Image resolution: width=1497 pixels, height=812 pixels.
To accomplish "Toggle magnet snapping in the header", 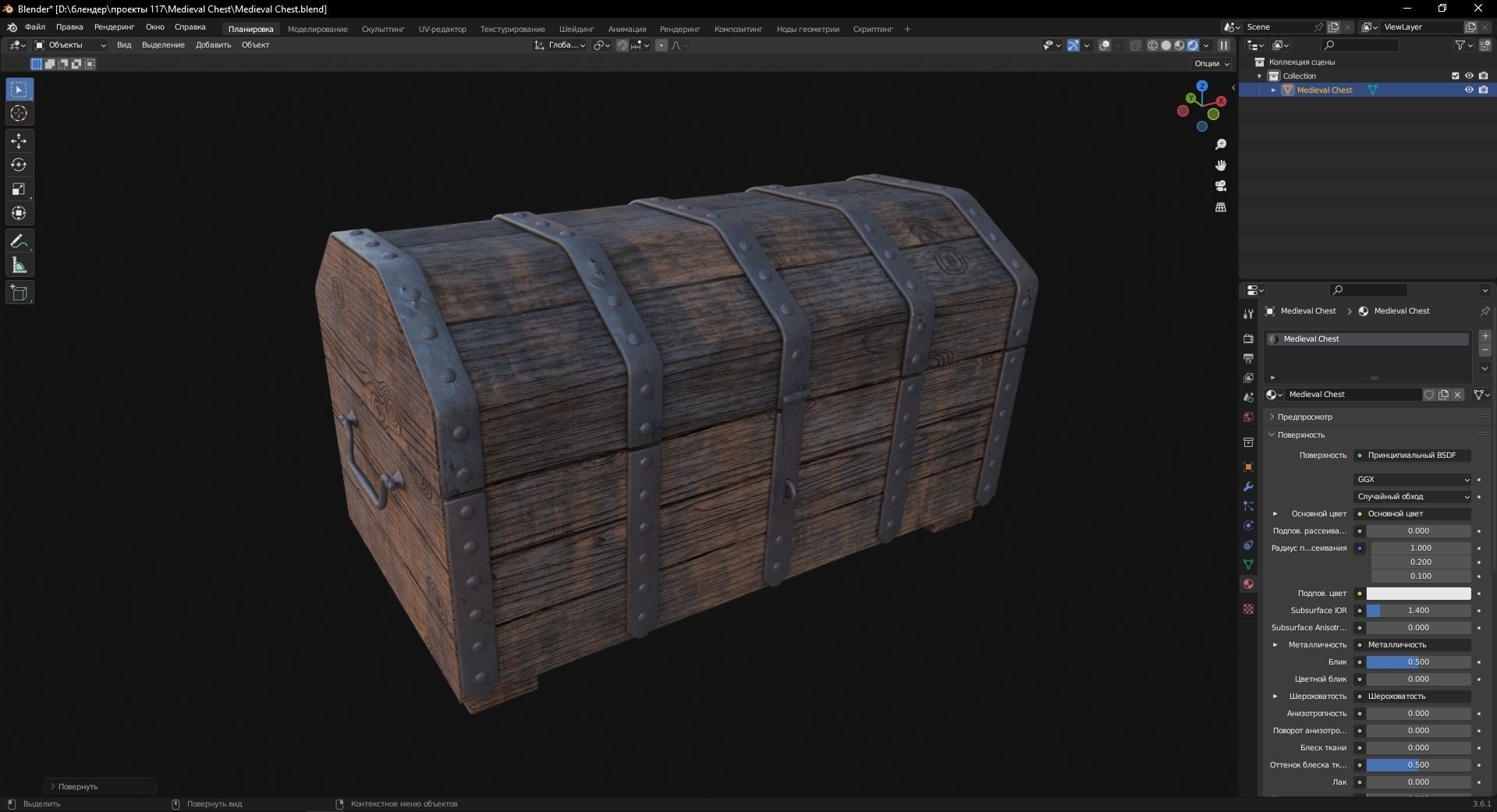I will click(623, 45).
